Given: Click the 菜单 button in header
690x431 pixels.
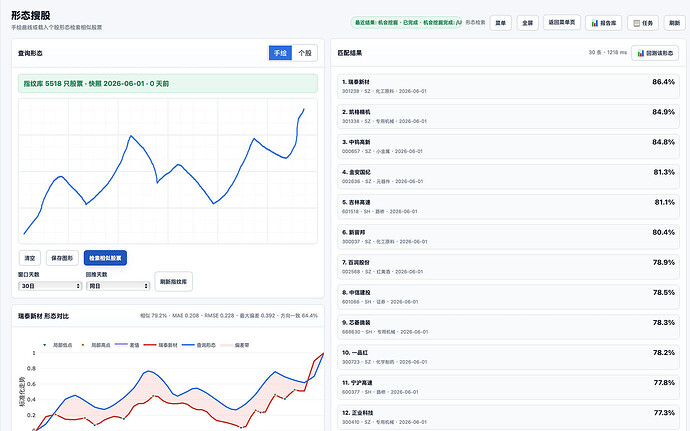Looking at the screenshot, I should (501, 23).
